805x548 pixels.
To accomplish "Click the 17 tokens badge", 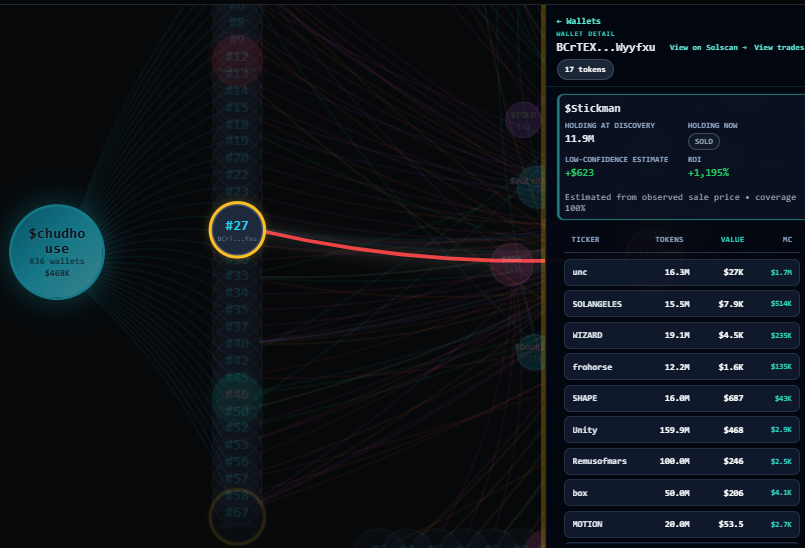I will click(x=585, y=69).
